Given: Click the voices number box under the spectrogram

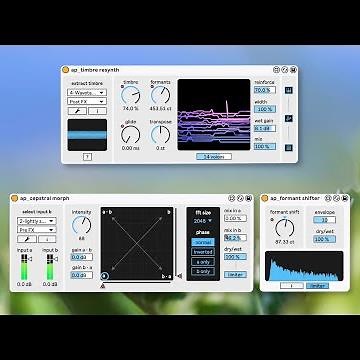Looking at the screenshot, I should click(x=214, y=157).
